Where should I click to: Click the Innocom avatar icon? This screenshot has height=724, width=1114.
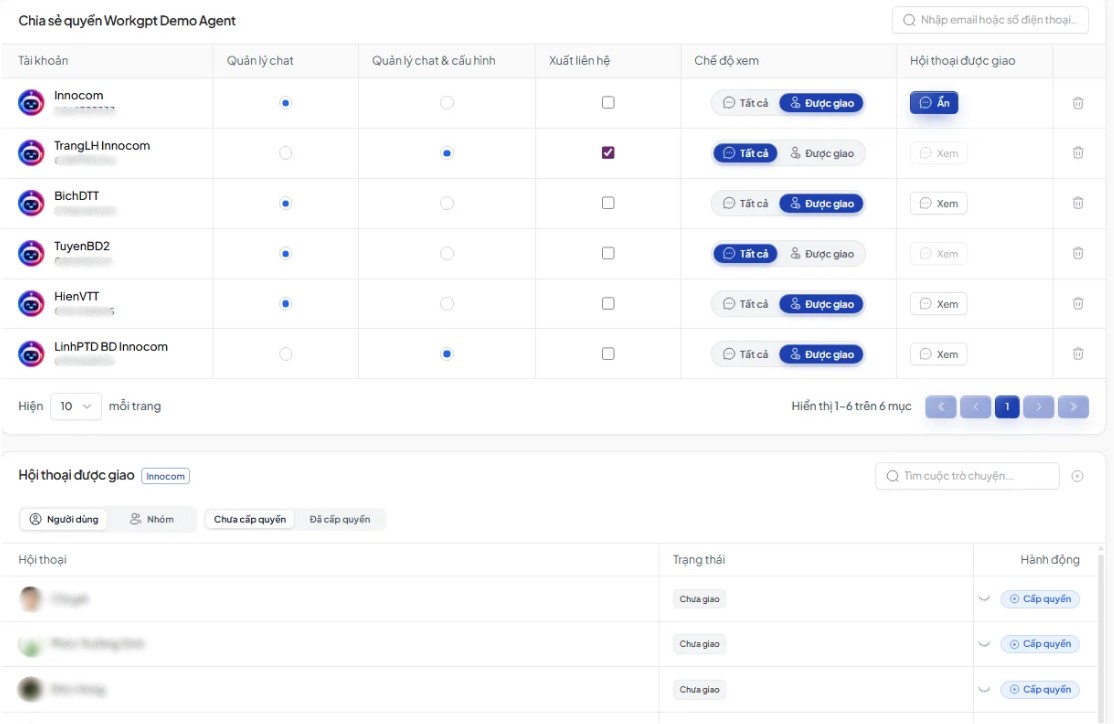tap(31, 103)
